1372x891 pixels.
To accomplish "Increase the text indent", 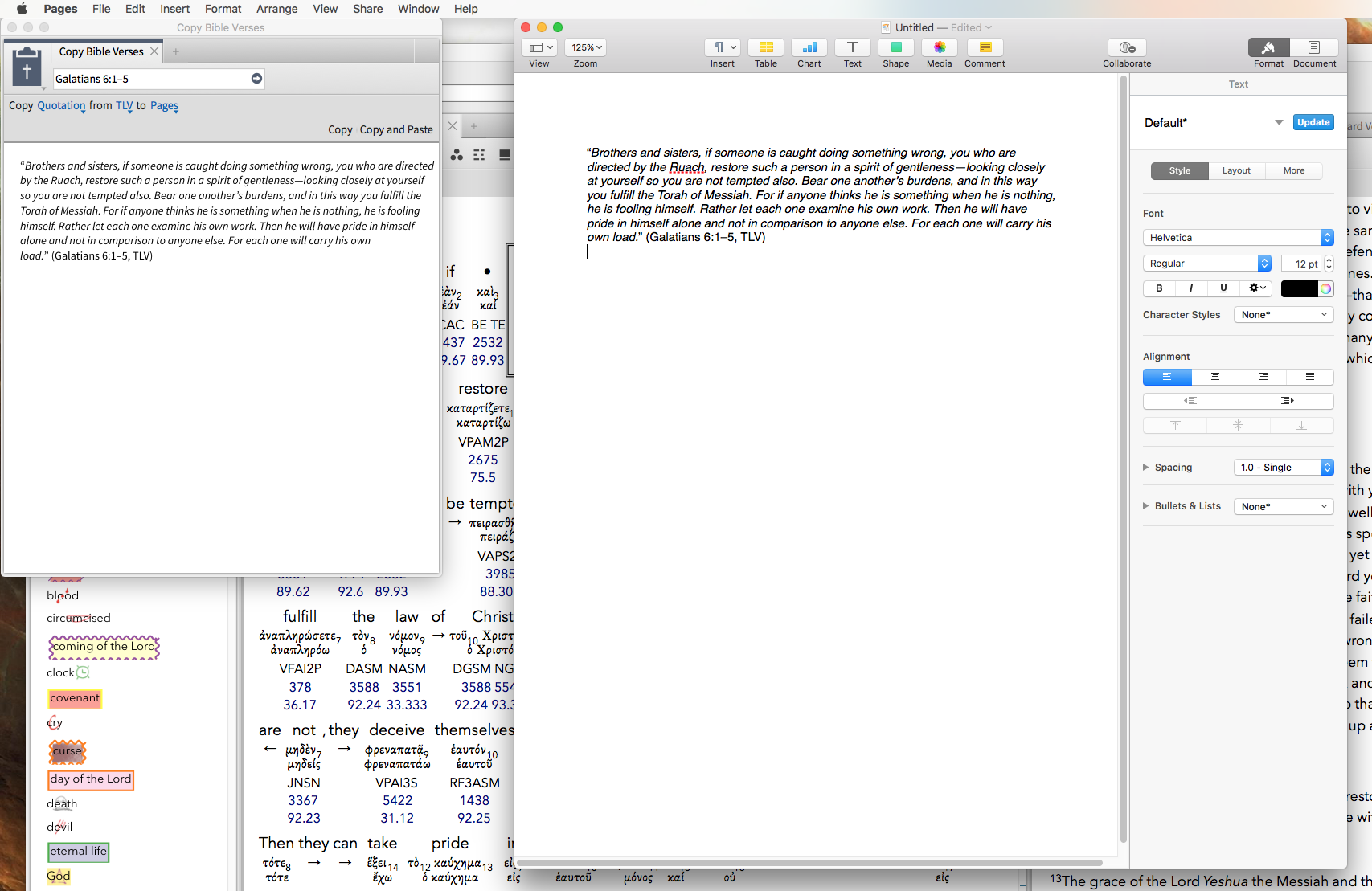I will pyautogui.click(x=1286, y=401).
